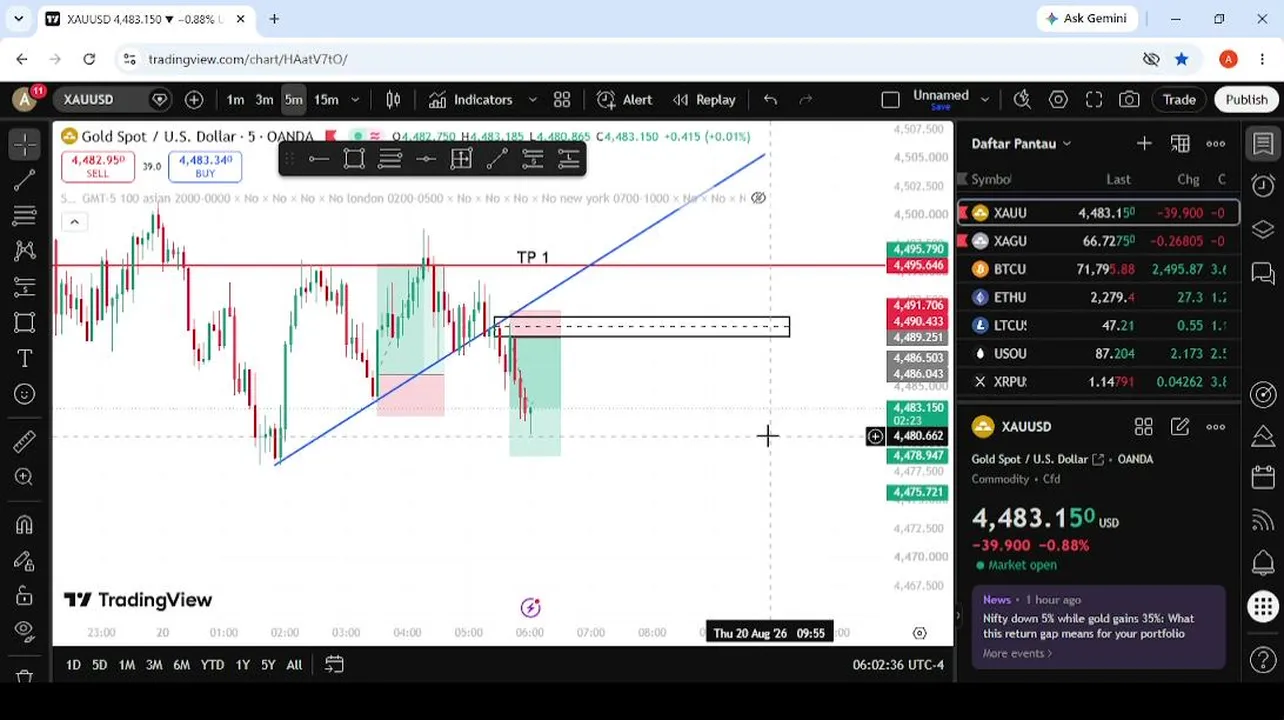Viewport: 1284px width, 720px height.
Task: Open the notifications bell sidebar icon
Action: click(1263, 561)
